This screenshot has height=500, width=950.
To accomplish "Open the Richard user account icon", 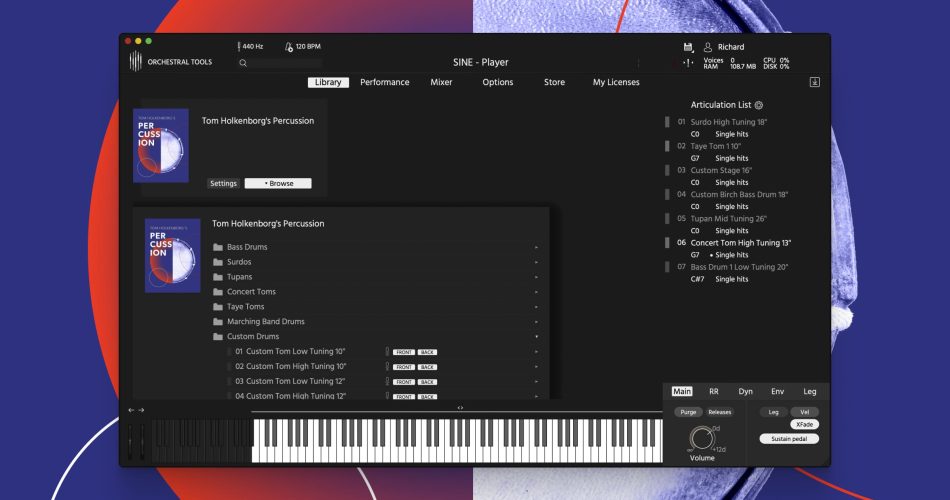I will [x=707, y=47].
